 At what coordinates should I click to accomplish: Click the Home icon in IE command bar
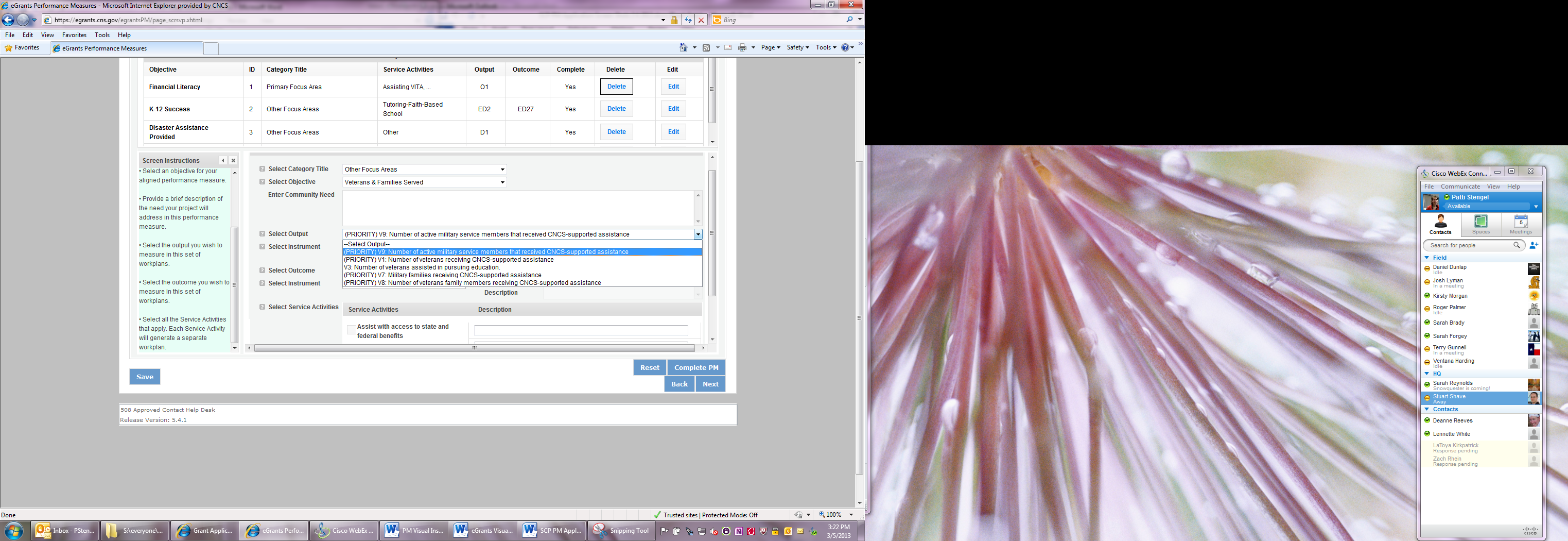click(x=684, y=47)
